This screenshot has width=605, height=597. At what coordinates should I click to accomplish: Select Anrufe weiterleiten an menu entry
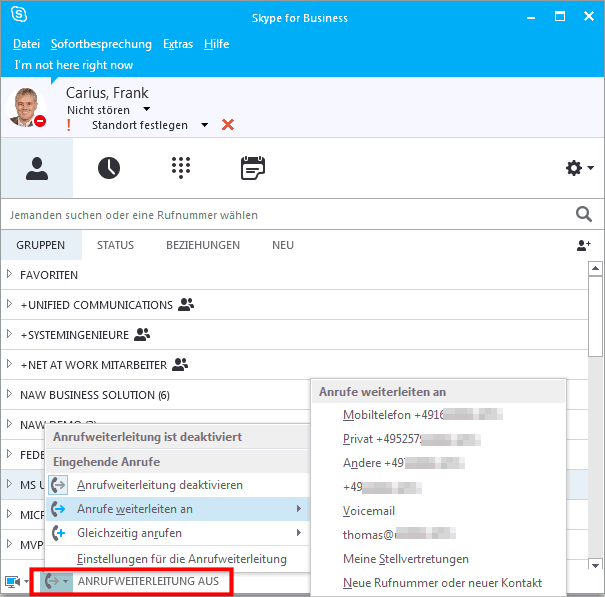(178, 509)
